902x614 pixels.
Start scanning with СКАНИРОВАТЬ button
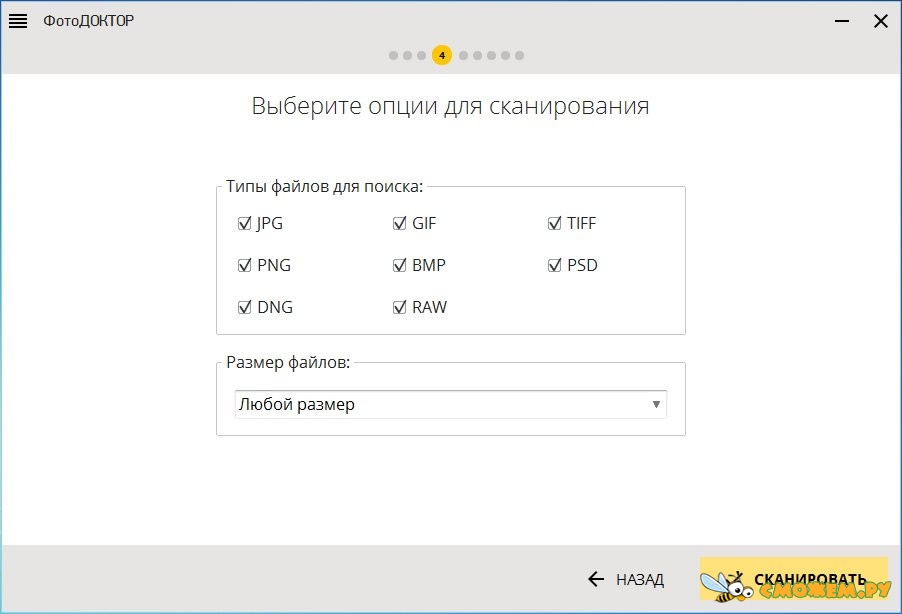tap(794, 579)
